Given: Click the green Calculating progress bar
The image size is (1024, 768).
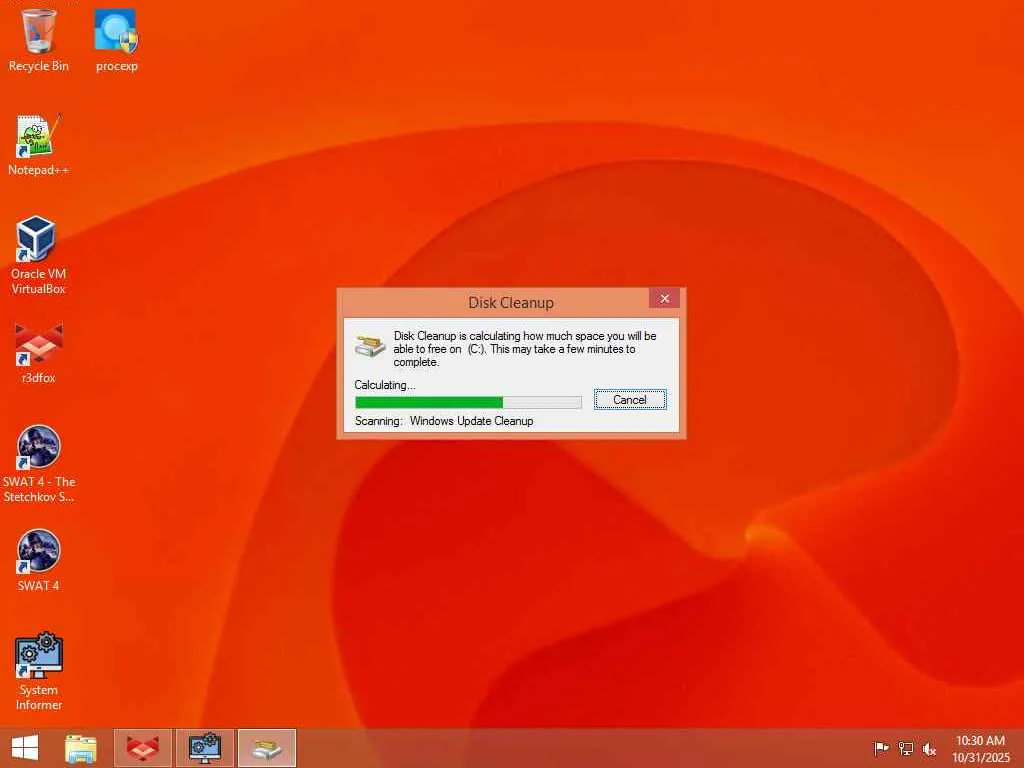Looking at the screenshot, I should pos(468,402).
